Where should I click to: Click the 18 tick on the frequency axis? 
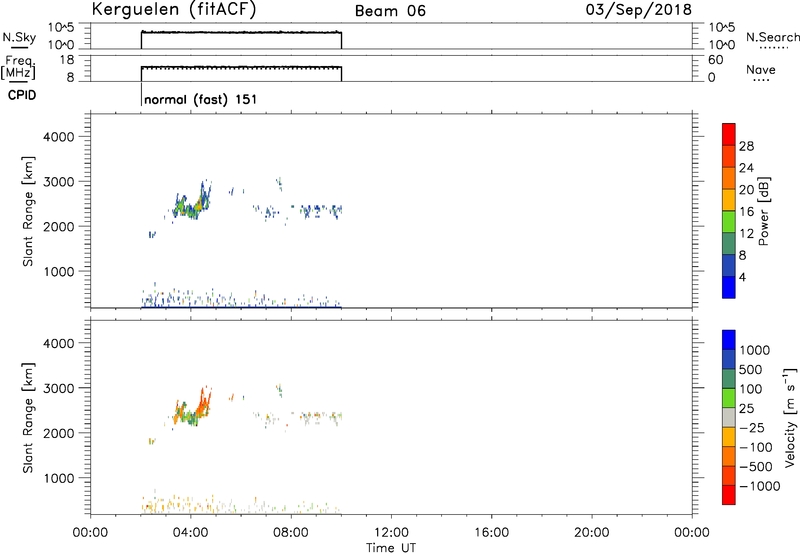click(x=66, y=60)
